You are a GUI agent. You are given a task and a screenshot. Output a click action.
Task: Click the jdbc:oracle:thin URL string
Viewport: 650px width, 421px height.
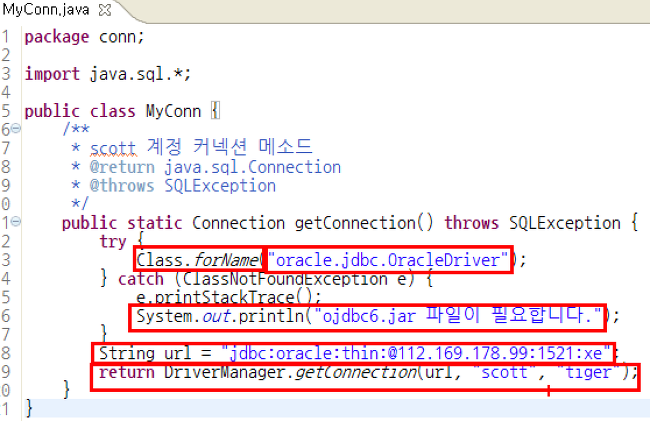[416, 353]
